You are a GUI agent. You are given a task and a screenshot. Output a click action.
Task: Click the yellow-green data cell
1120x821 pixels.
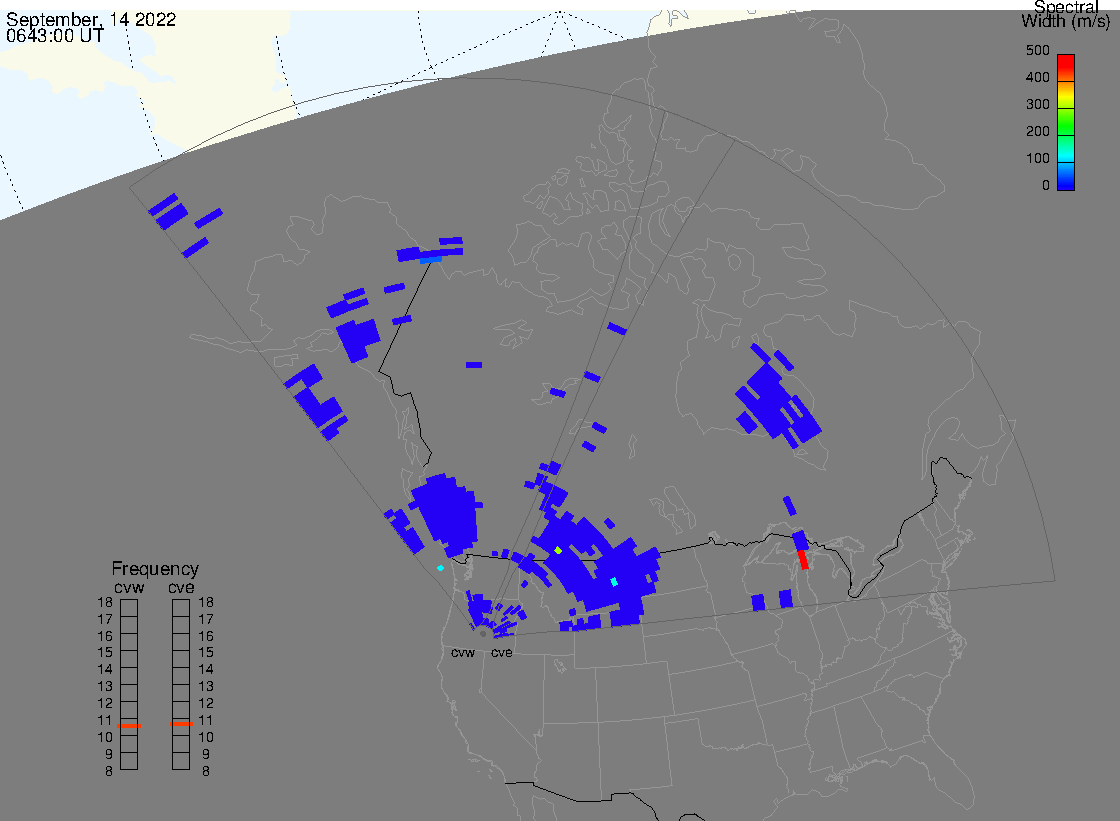(558, 550)
